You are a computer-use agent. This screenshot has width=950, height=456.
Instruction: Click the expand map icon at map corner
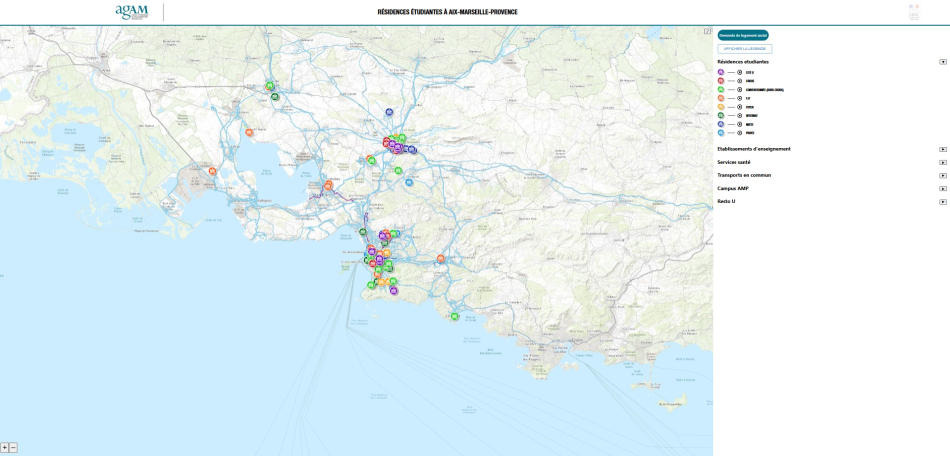pyautogui.click(x=708, y=31)
